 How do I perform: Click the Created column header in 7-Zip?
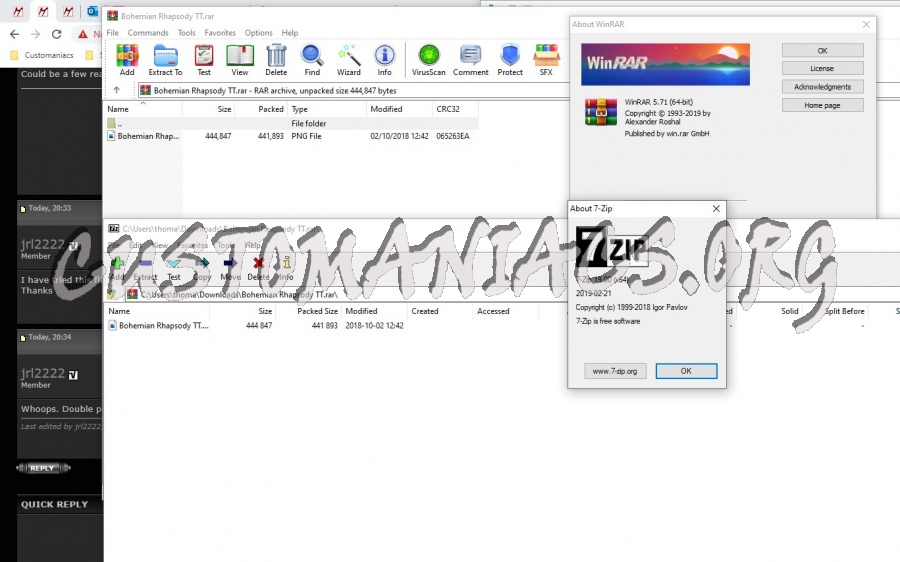440,311
